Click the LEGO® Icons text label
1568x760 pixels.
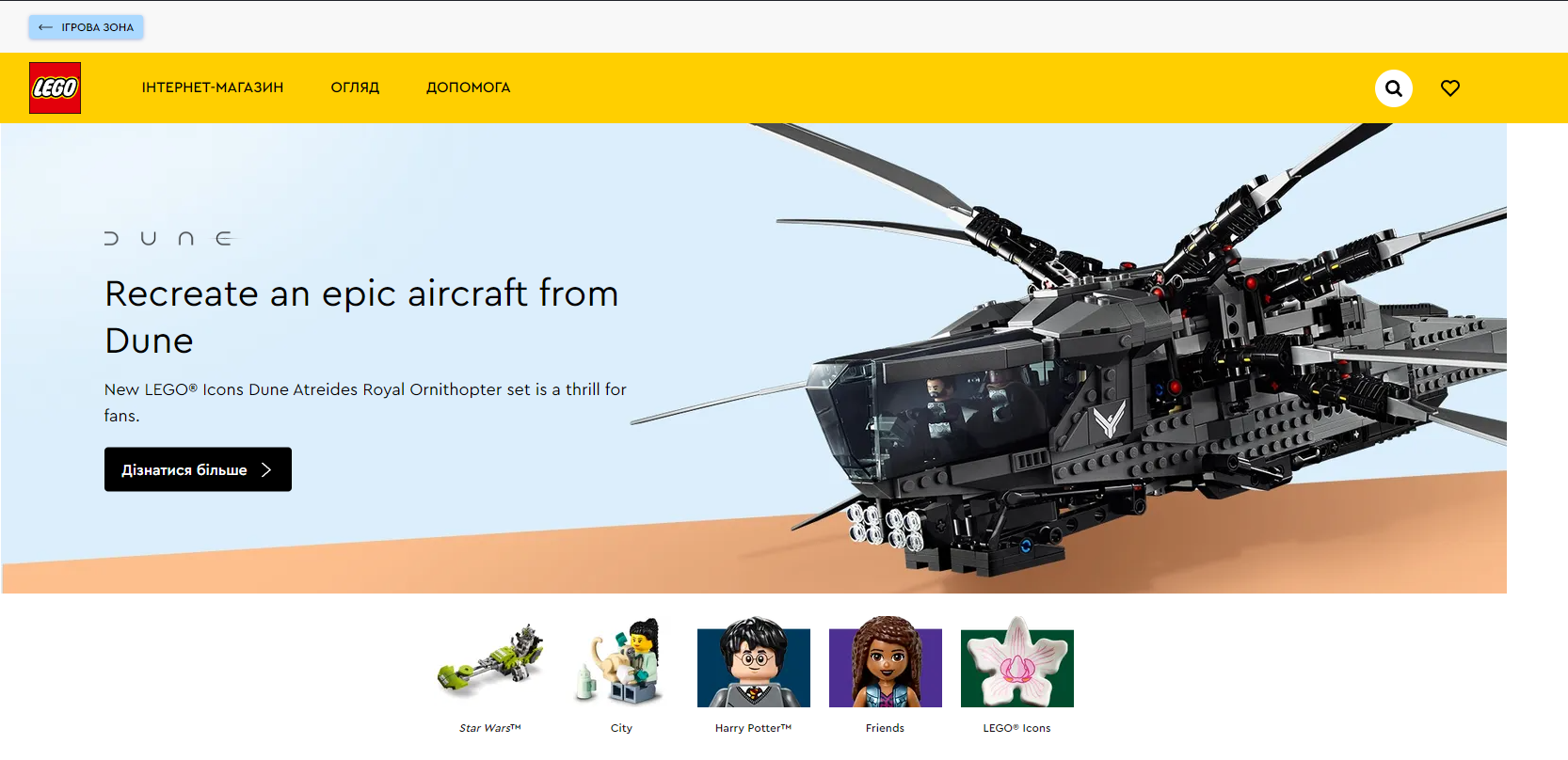[1016, 728]
